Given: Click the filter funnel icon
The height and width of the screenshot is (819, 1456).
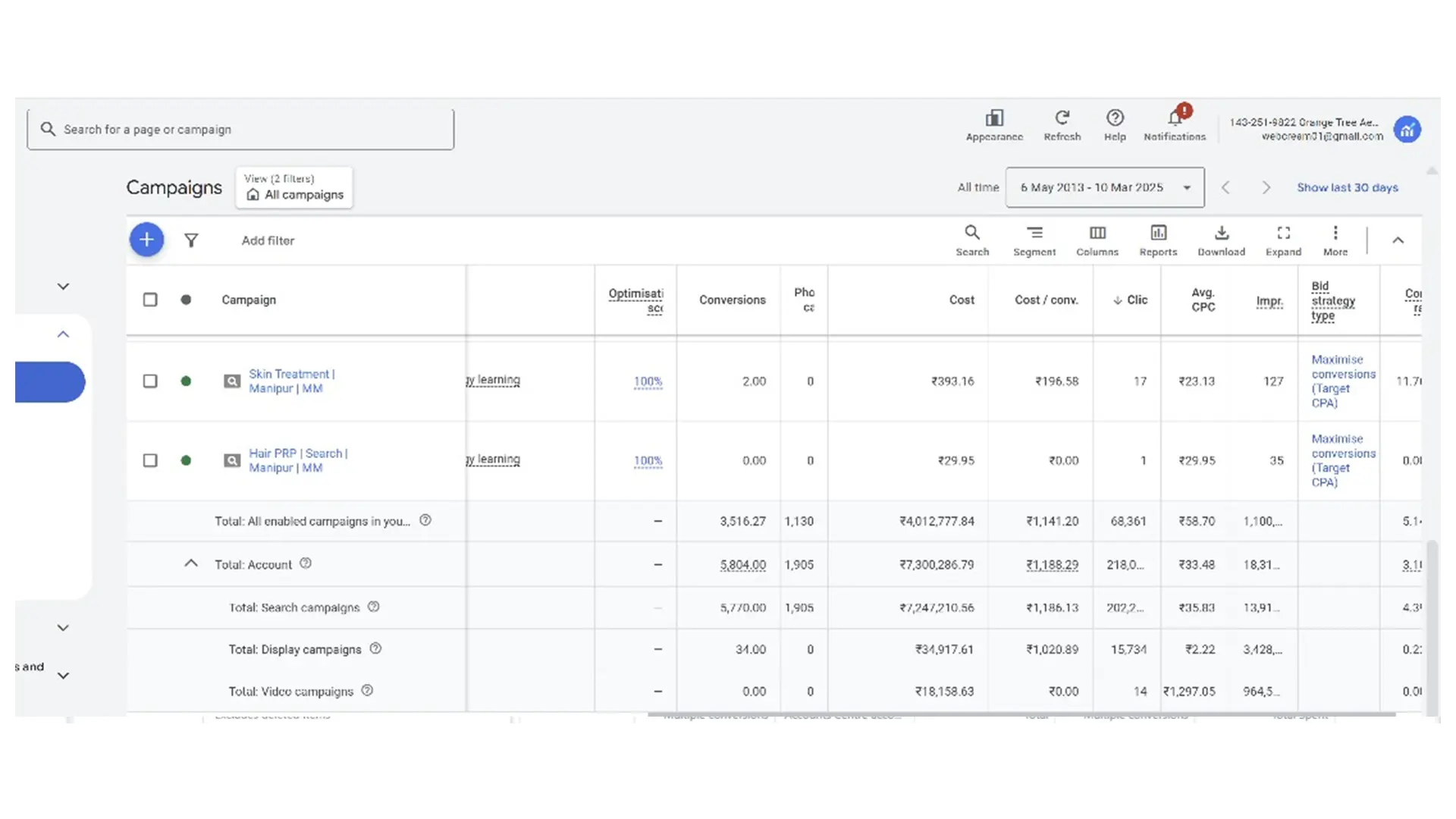Looking at the screenshot, I should pos(191,240).
